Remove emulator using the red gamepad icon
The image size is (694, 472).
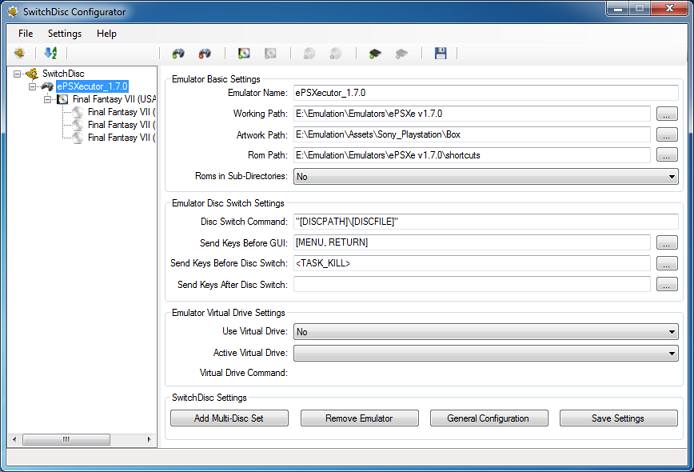[204, 54]
